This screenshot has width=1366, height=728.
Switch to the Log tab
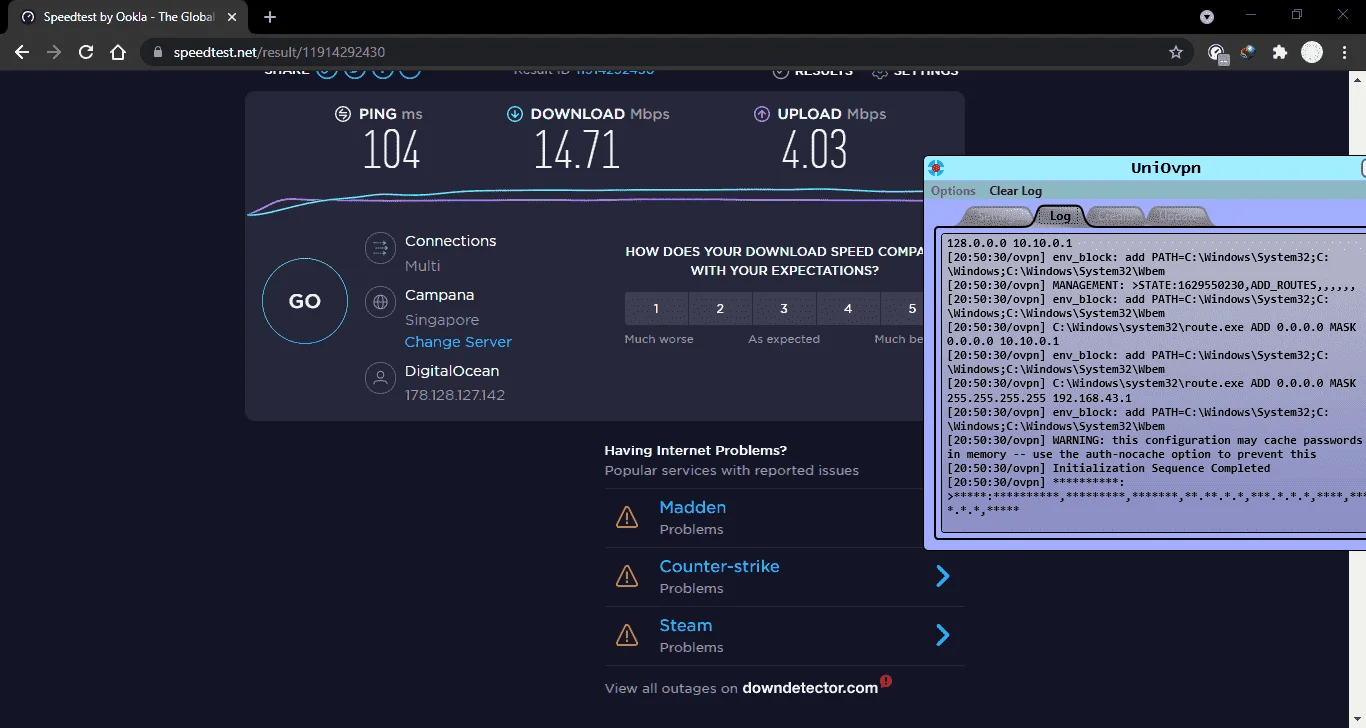coord(1060,216)
